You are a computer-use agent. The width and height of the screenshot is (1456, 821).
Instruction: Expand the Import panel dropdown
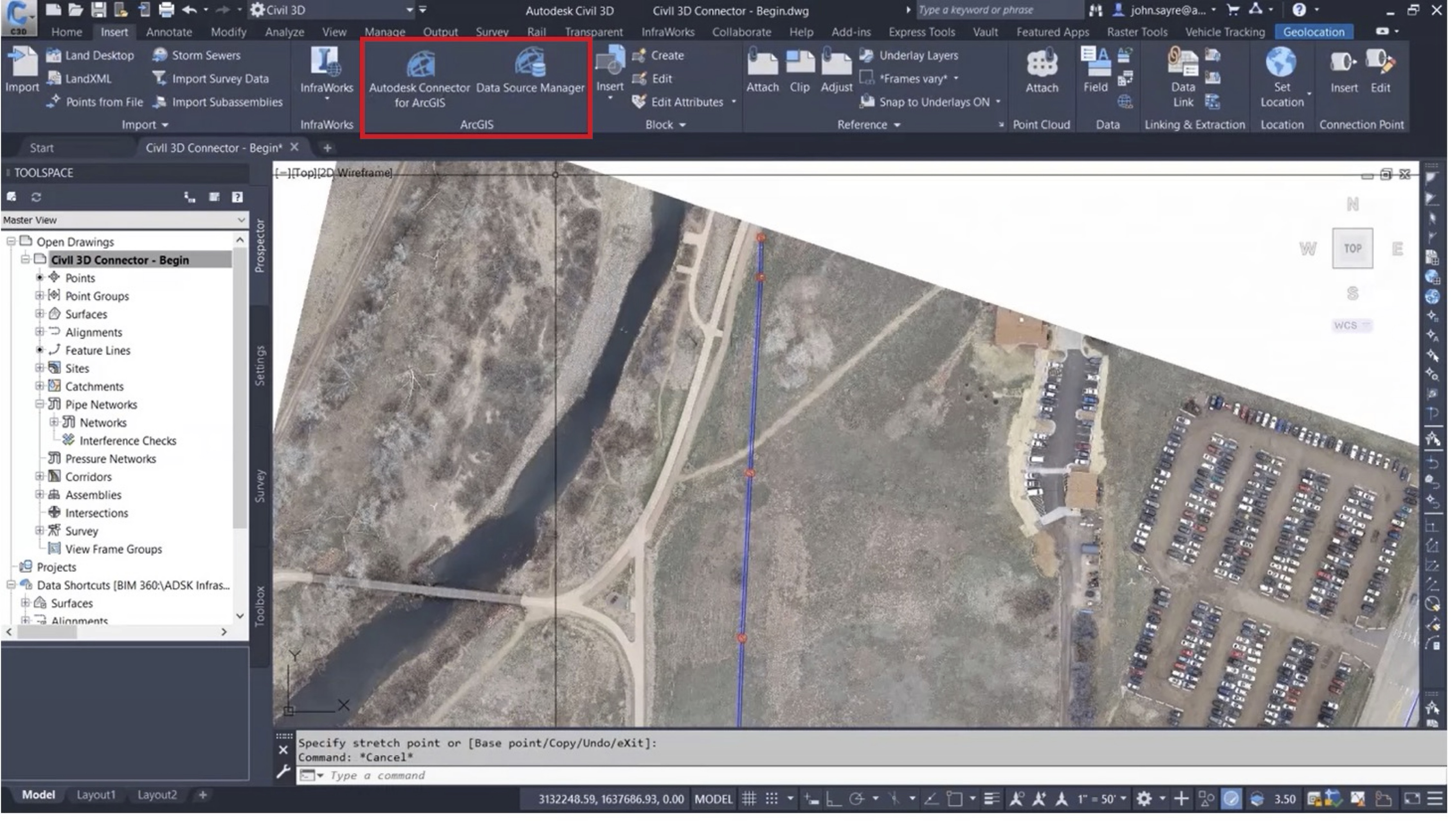tap(146, 125)
